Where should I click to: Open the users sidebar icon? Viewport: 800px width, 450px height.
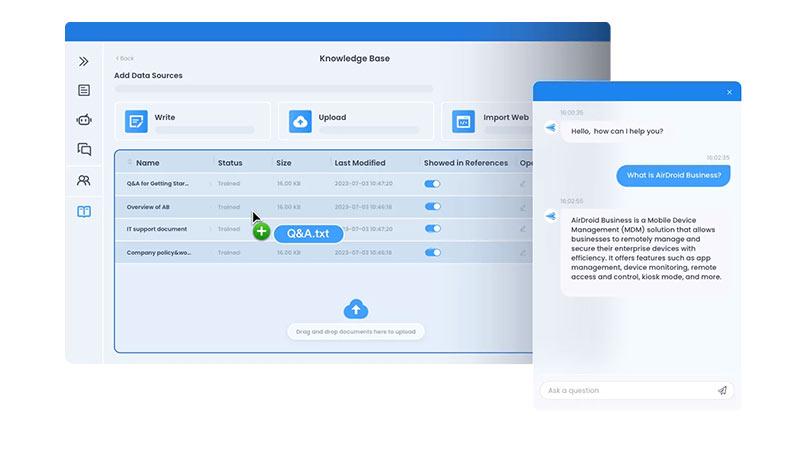click(84, 180)
